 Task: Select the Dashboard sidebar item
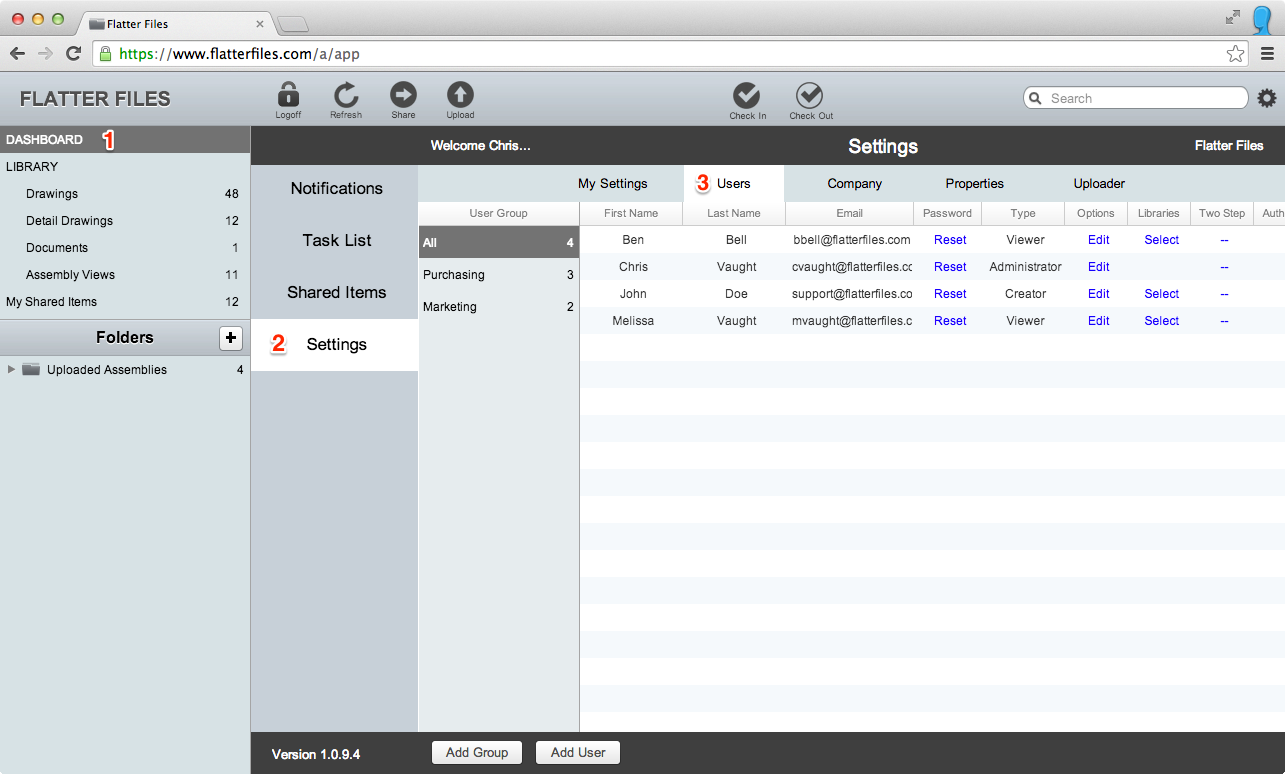click(x=125, y=140)
